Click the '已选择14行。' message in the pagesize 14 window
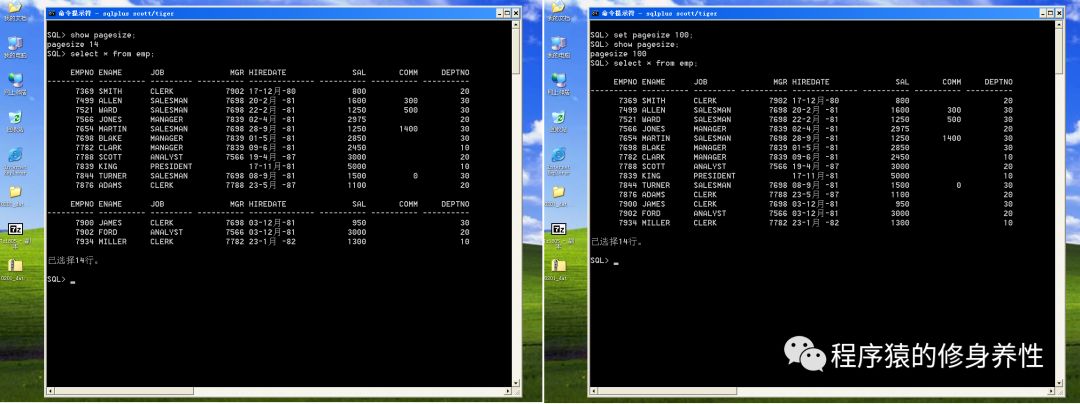This screenshot has width=1080, height=404. (74, 261)
